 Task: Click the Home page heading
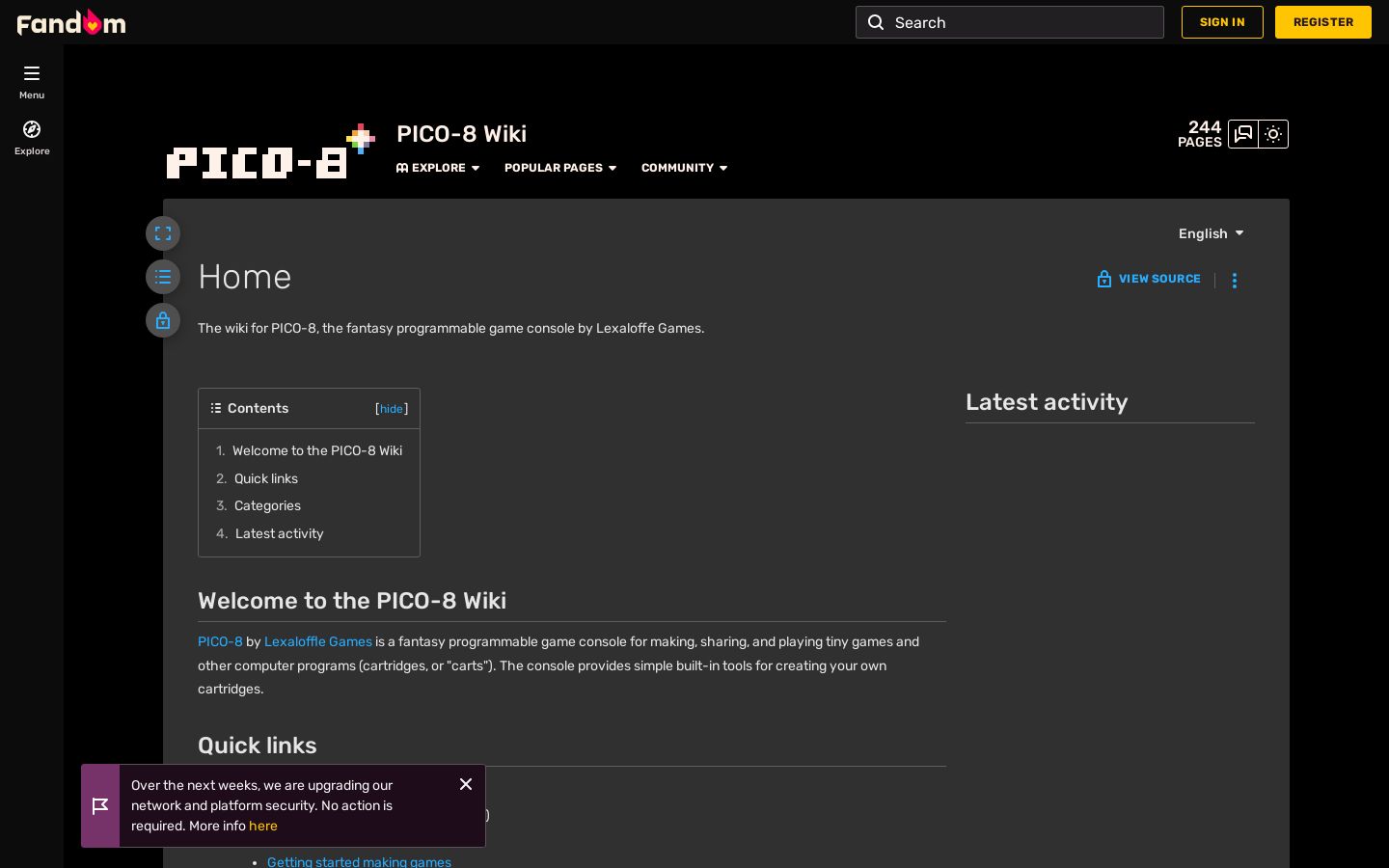[245, 277]
